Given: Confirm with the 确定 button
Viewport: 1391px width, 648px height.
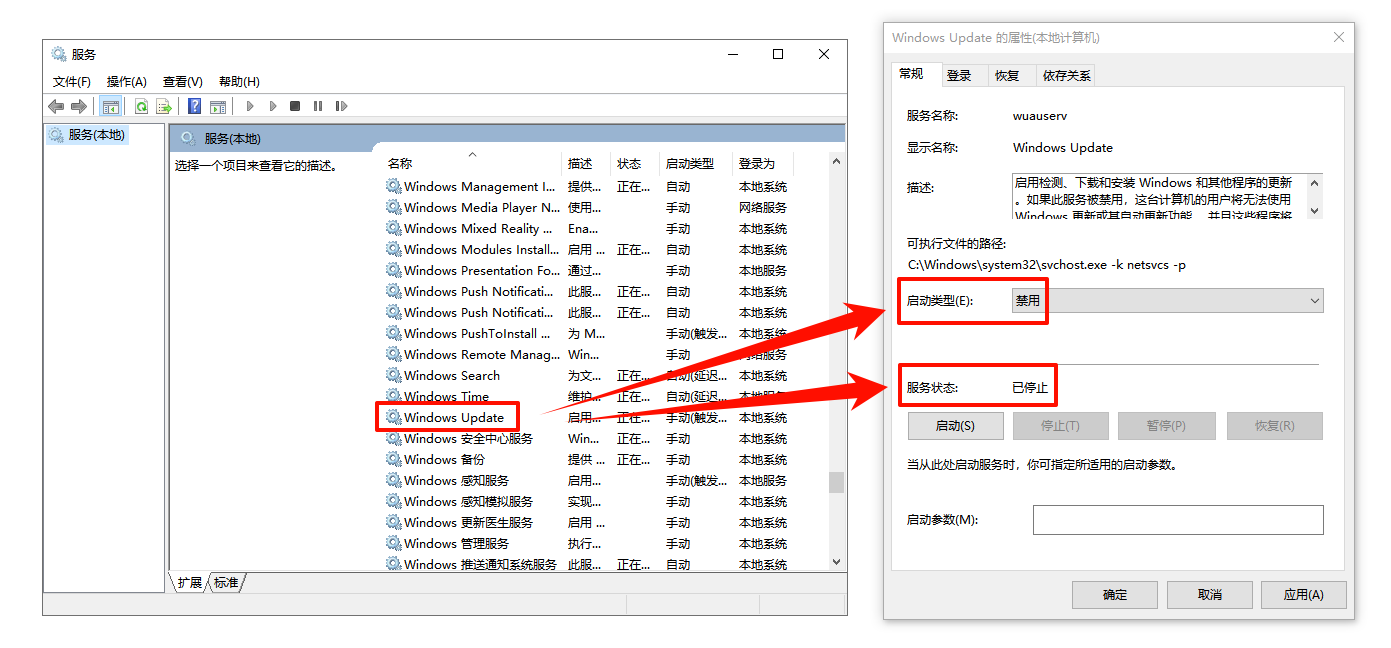Looking at the screenshot, I should click(1114, 594).
